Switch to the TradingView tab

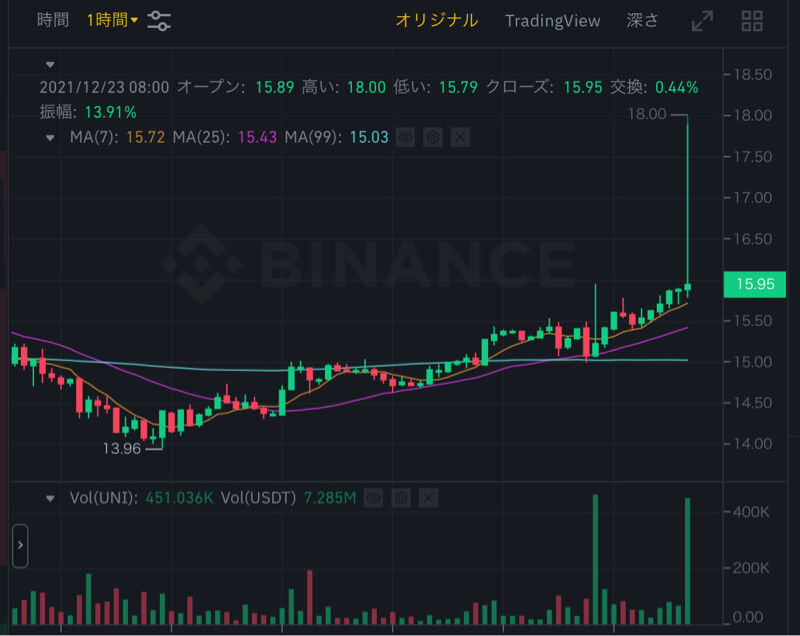coord(552,20)
